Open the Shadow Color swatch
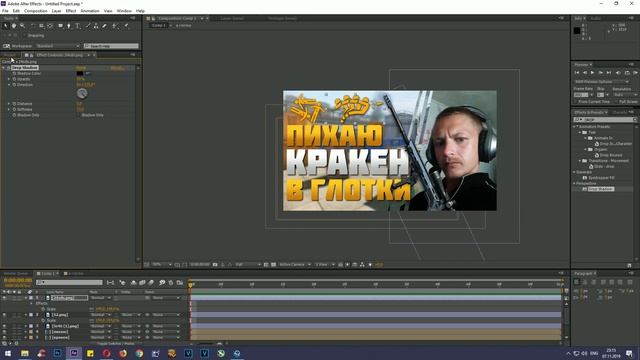This screenshot has width=640, height=360. 80,73
